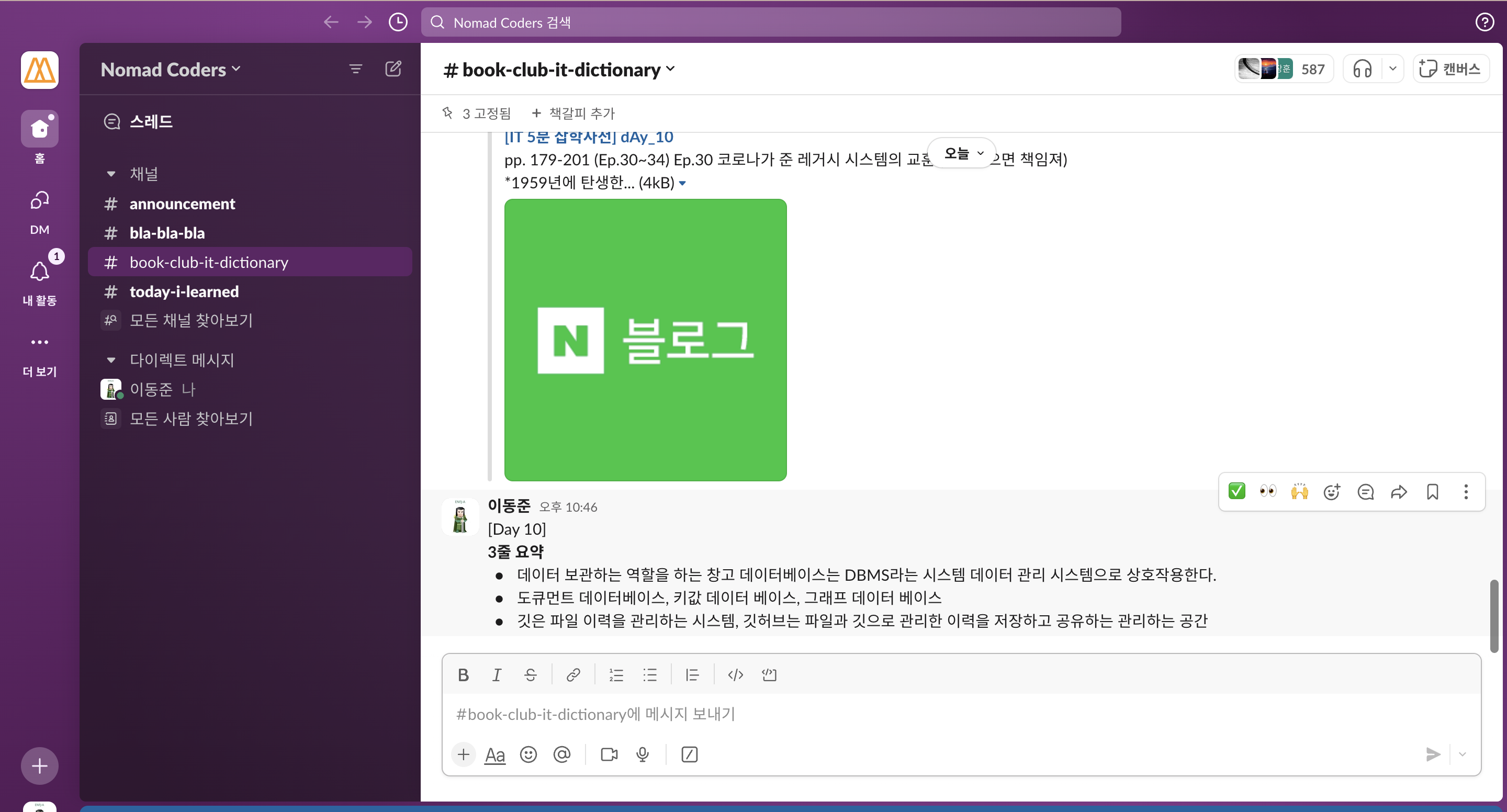Image resolution: width=1507 pixels, height=812 pixels.
Task: Toggle italic formatting
Action: point(497,675)
